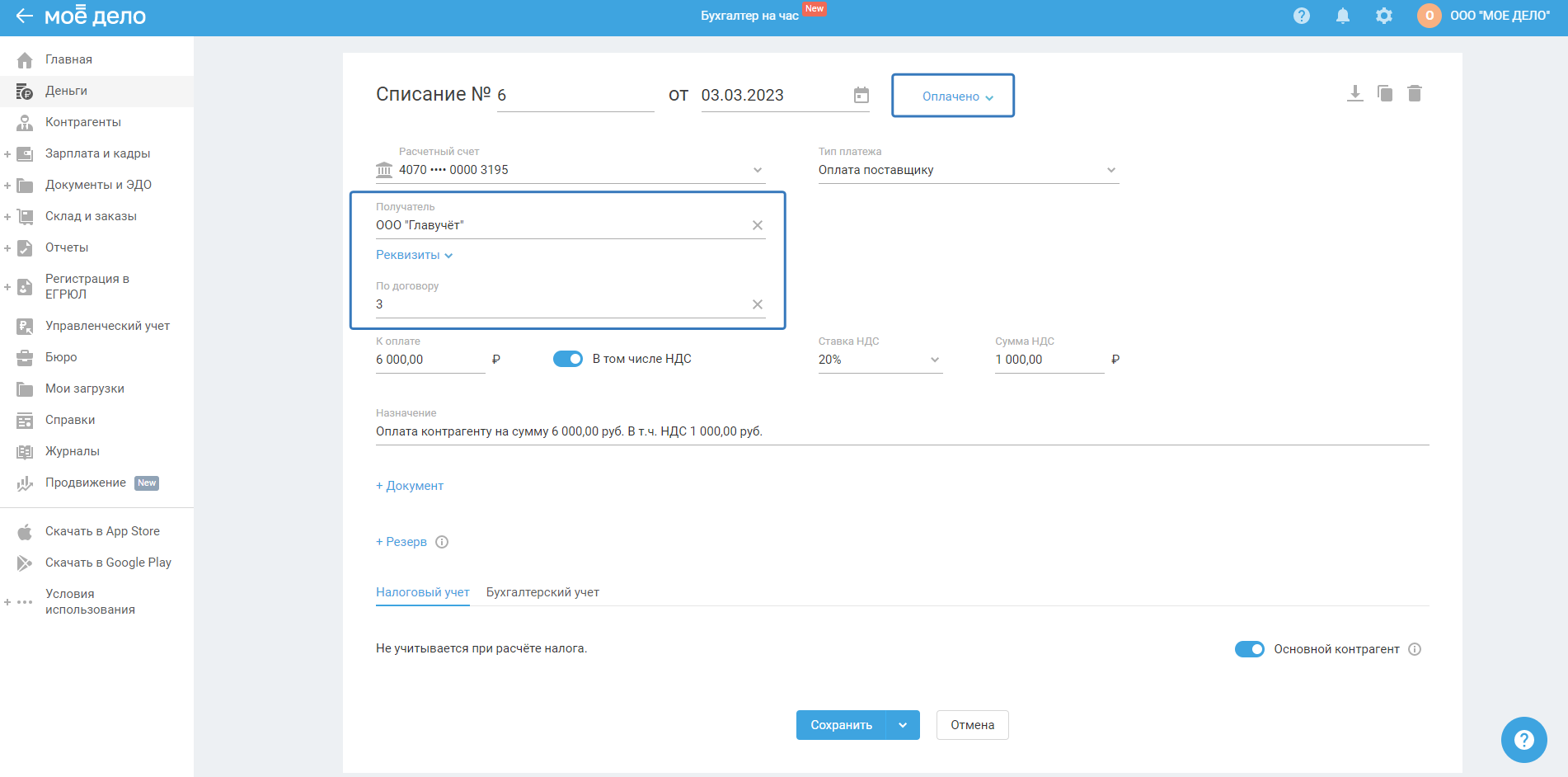Switch to the Налоговый учет tab
This screenshot has height=777, width=1568.
click(423, 592)
